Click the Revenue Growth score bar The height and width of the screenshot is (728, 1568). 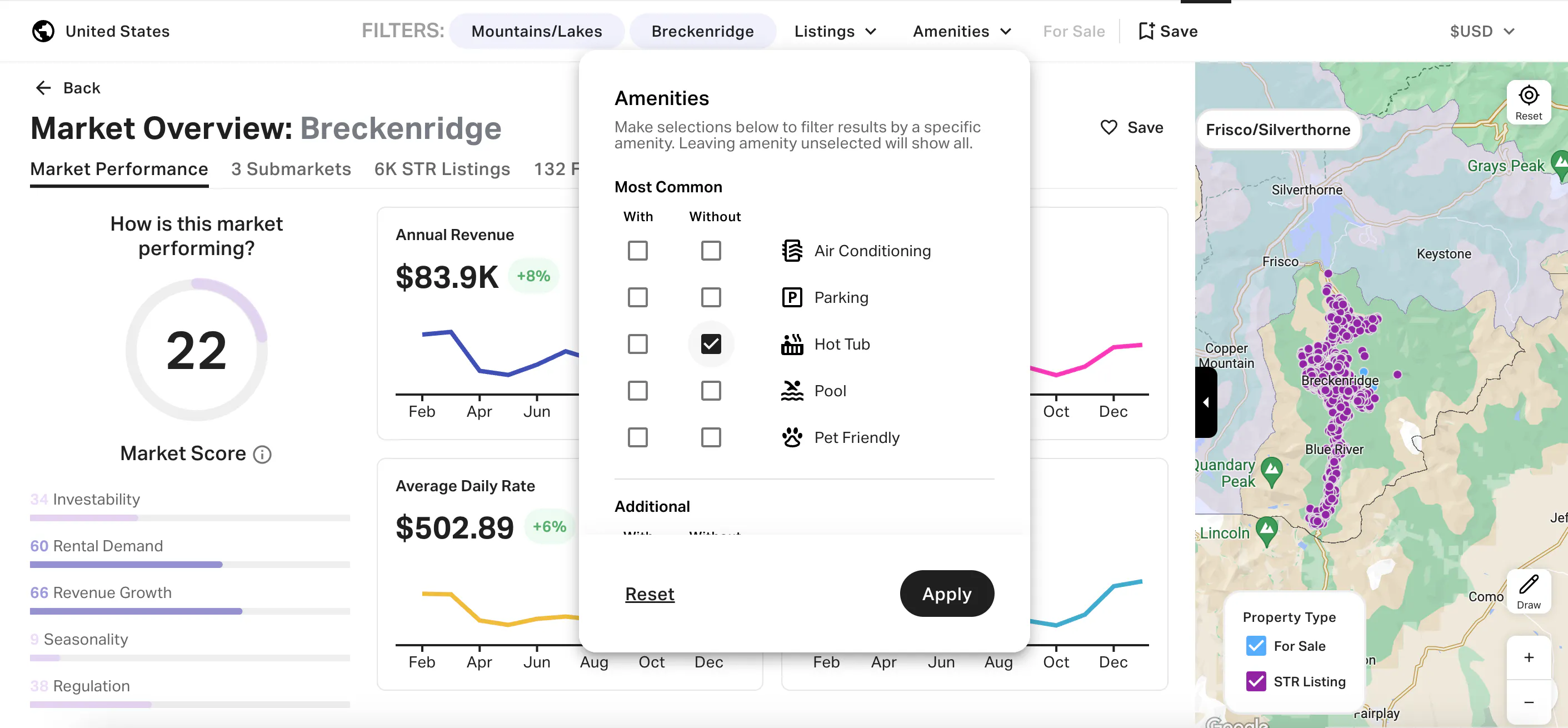(x=190, y=611)
